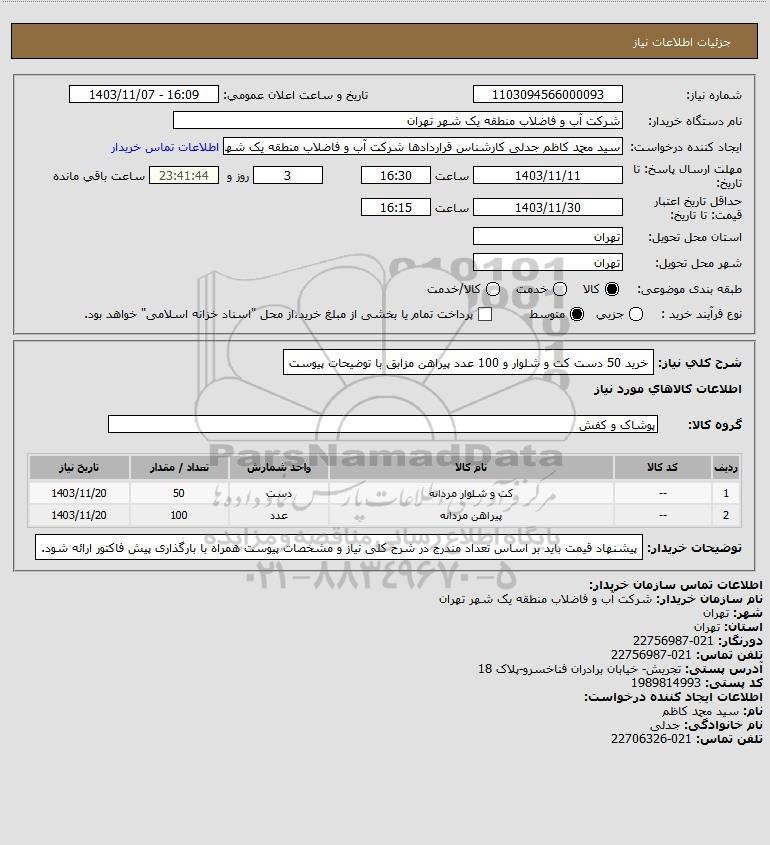The width and height of the screenshot is (770, 845).
Task: Click the delivery city field تهران
Action: point(547,262)
